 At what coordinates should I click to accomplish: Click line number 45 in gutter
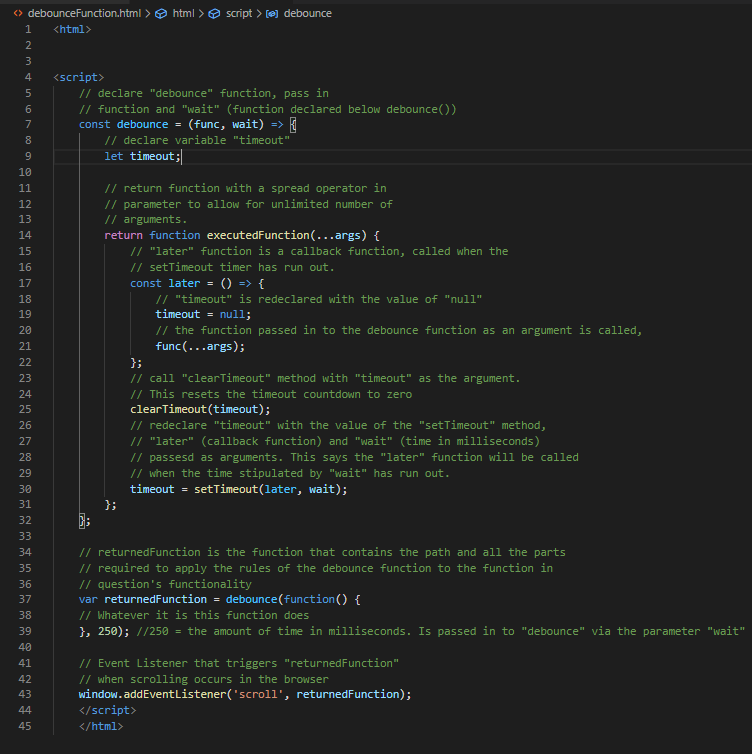pyautogui.click(x=25, y=726)
